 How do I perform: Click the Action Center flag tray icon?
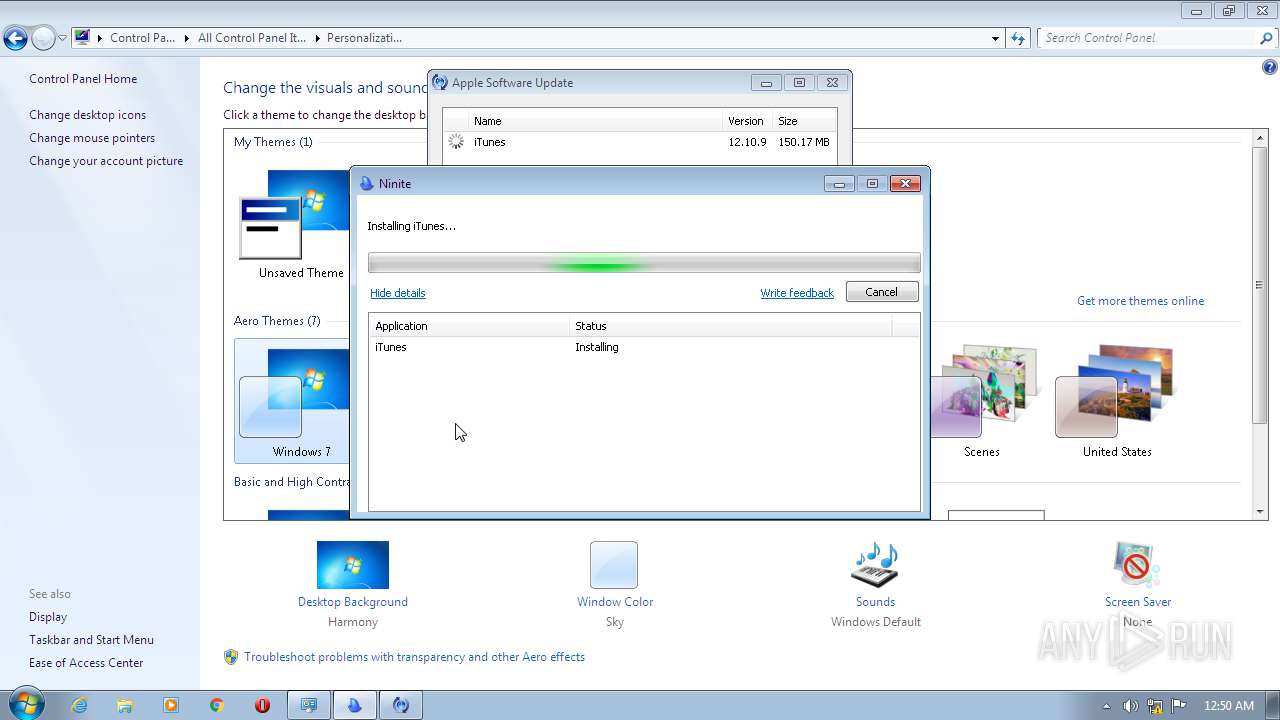tap(1179, 706)
